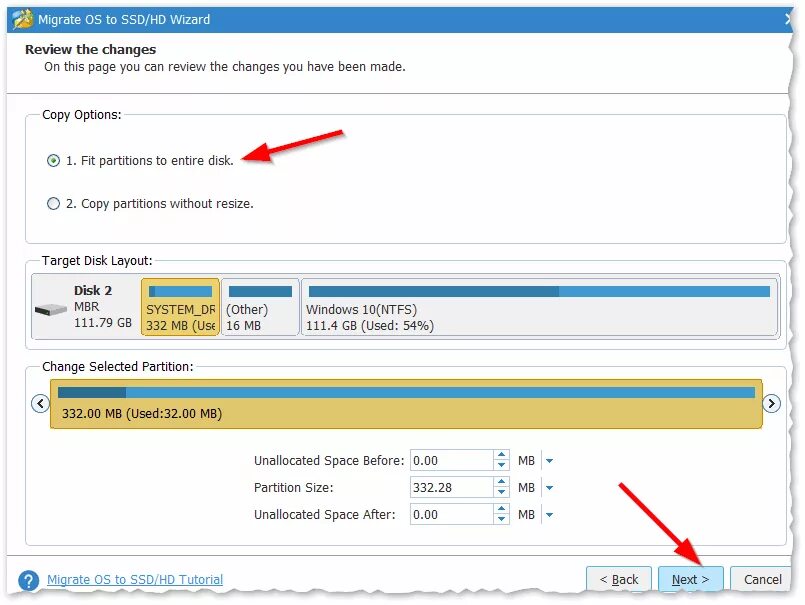This screenshot has height=605, width=805.
Task: Select the (Other) 16 MB partition block
Action: click(260, 307)
